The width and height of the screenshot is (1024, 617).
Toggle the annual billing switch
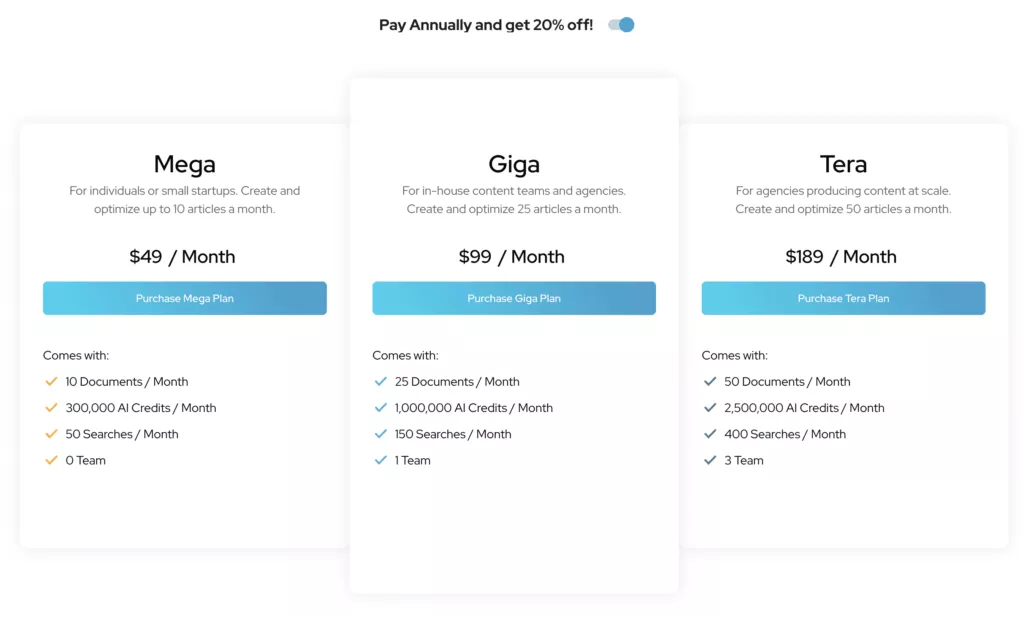point(621,25)
